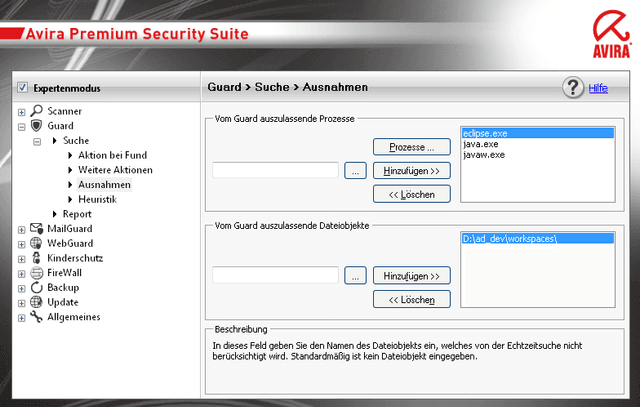640x407 pixels.
Task: Collapse the Suche tree node
Action: [x=37, y=141]
